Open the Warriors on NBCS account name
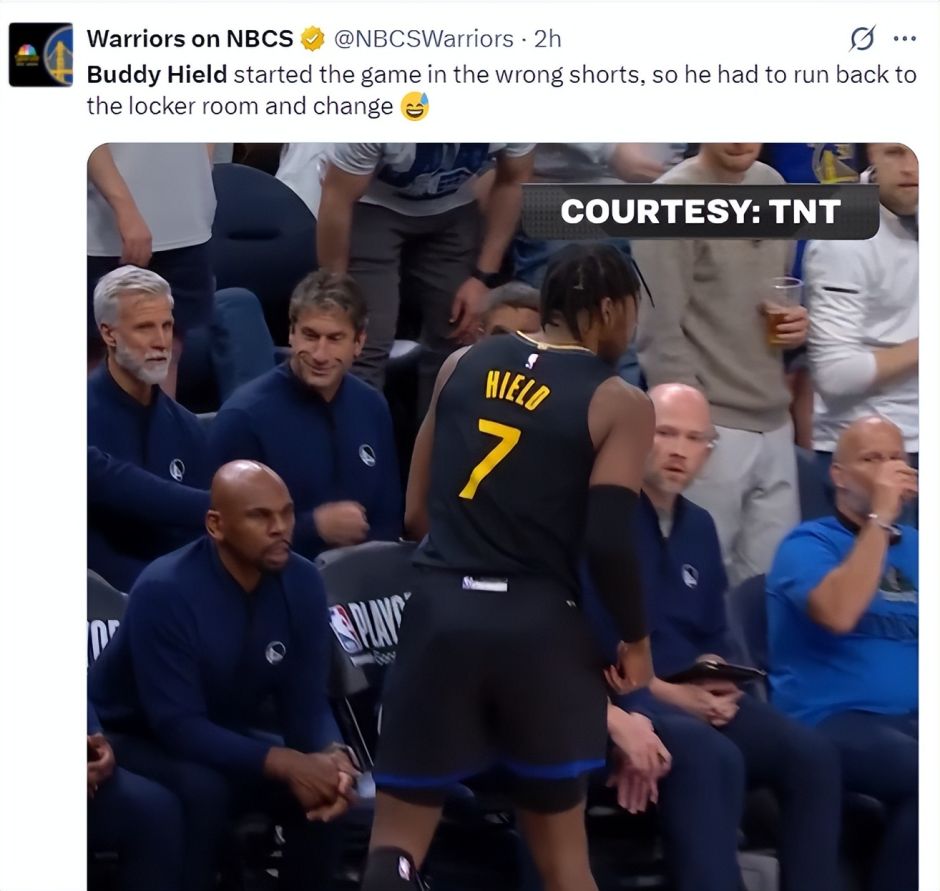 [190, 39]
